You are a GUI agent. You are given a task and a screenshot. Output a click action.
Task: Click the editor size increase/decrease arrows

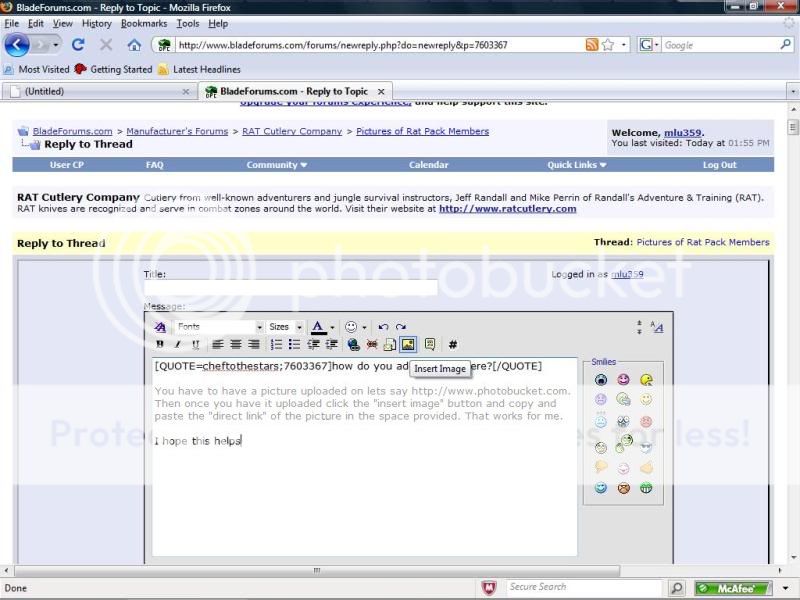coord(639,327)
